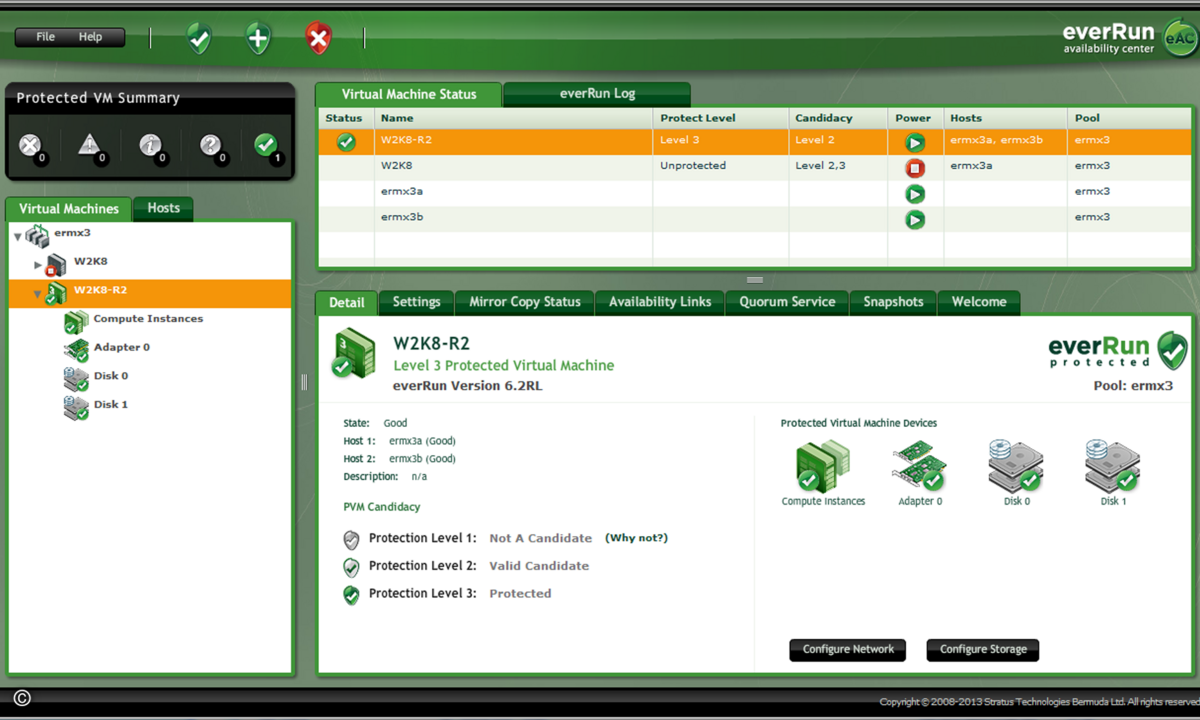Select ermx3 pool in the tree

[x=72, y=233]
